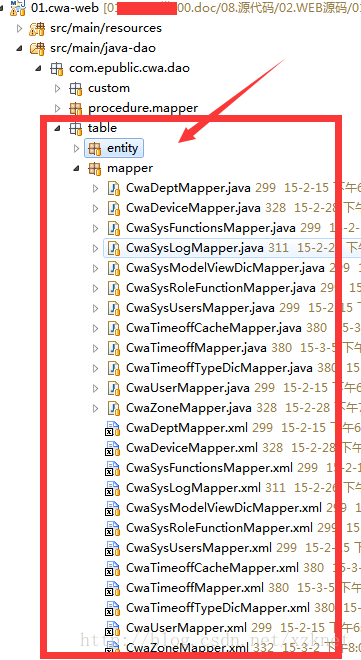Click the CwaSysFunctionsMapper.java file icon
Screen dimensions: 361x660
click(x=114, y=229)
